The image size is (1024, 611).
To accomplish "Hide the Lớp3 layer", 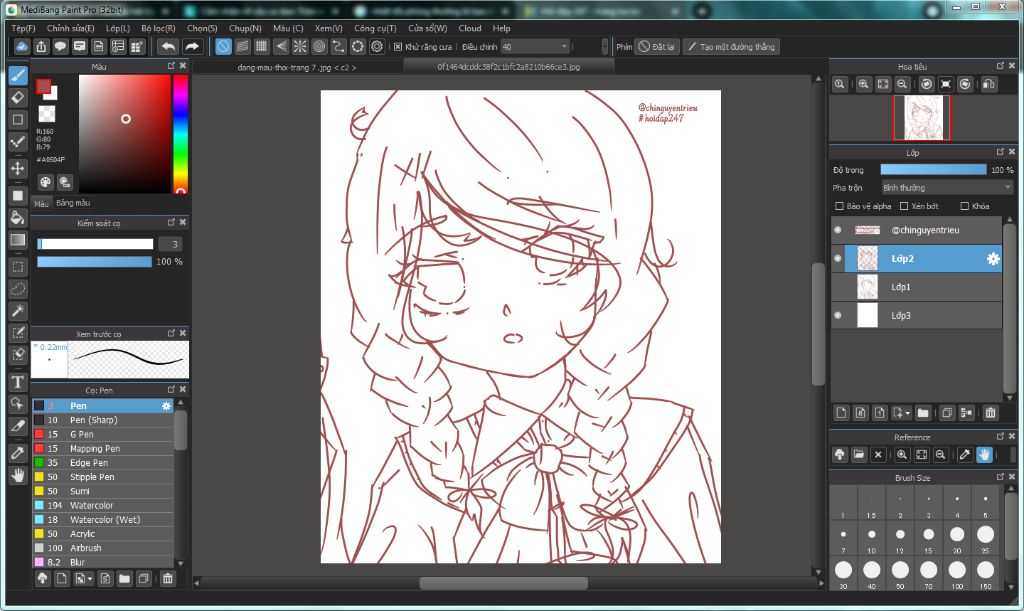I will pyautogui.click(x=838, y=315).
